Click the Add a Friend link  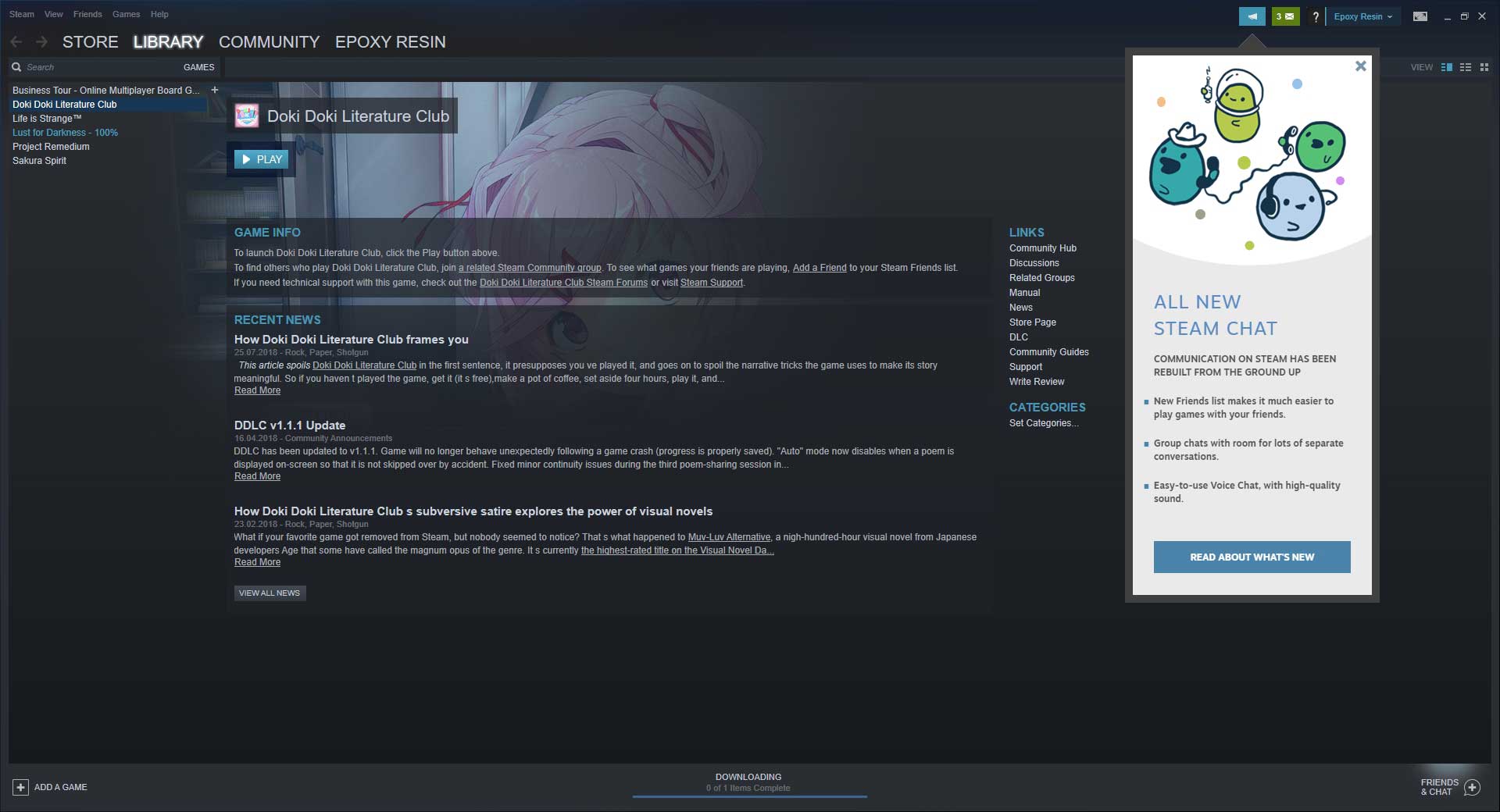coord(820,267)
